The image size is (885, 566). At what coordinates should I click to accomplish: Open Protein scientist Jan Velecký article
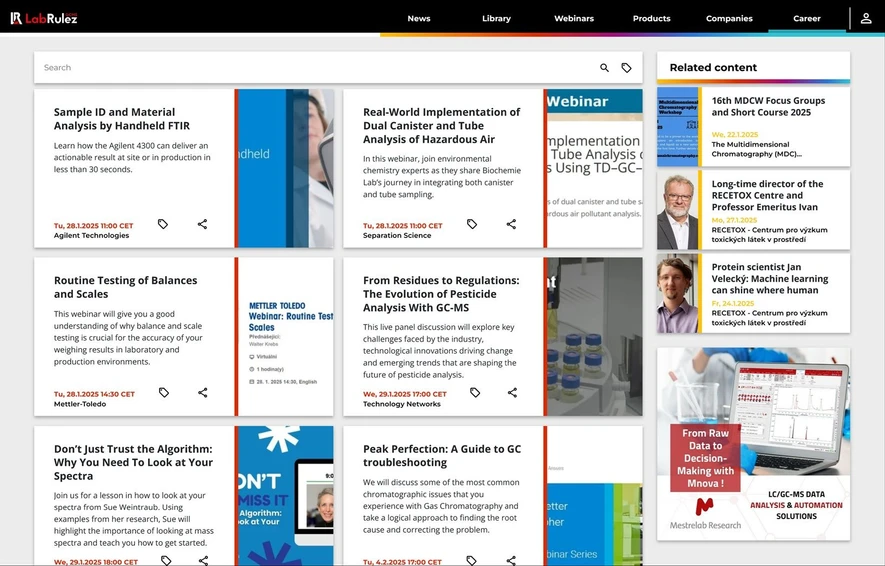tap(769, 278)
